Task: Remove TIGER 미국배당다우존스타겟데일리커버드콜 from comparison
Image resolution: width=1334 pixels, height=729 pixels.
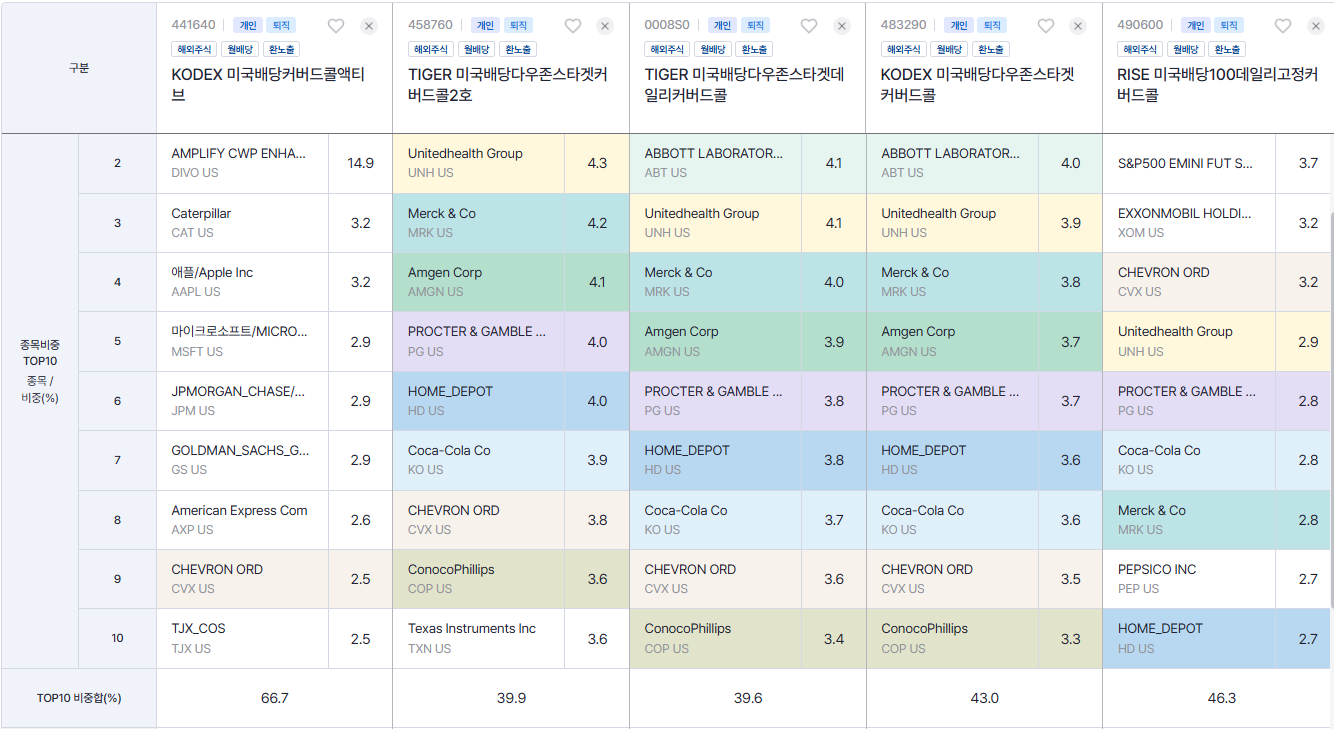Action: (842, 26)
